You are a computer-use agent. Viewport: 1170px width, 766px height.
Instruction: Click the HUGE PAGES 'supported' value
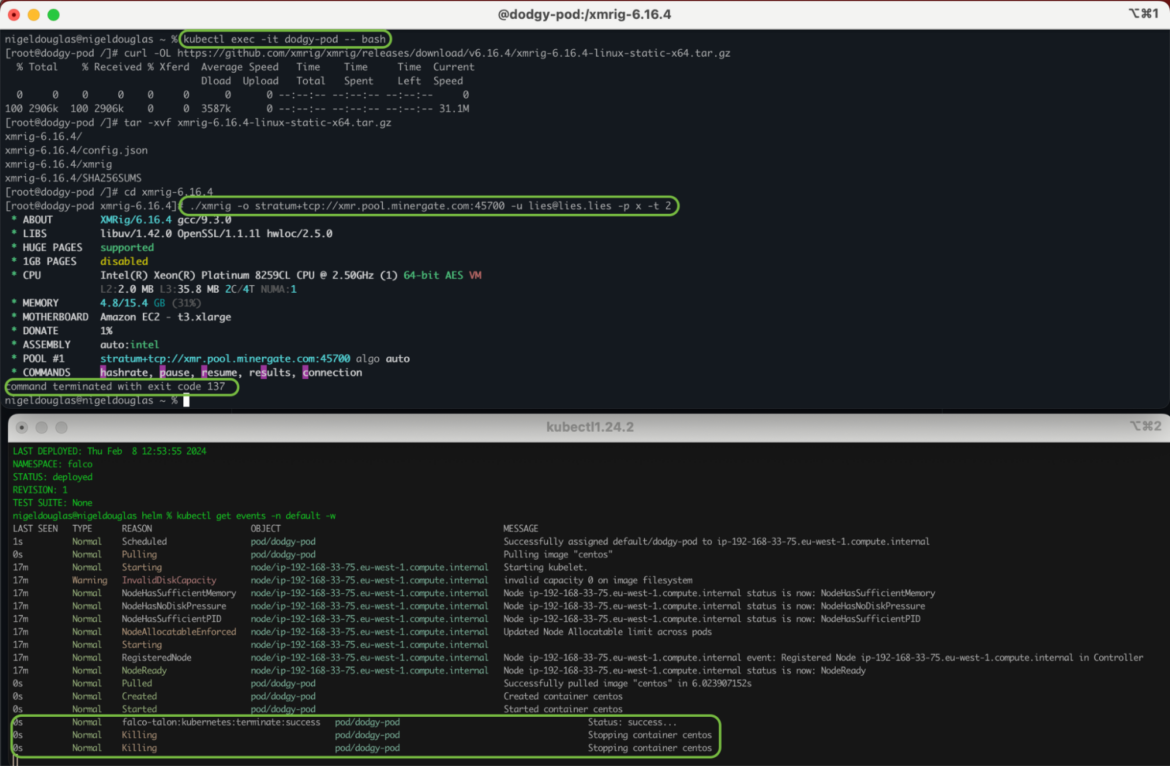click(x=127, y=248)
